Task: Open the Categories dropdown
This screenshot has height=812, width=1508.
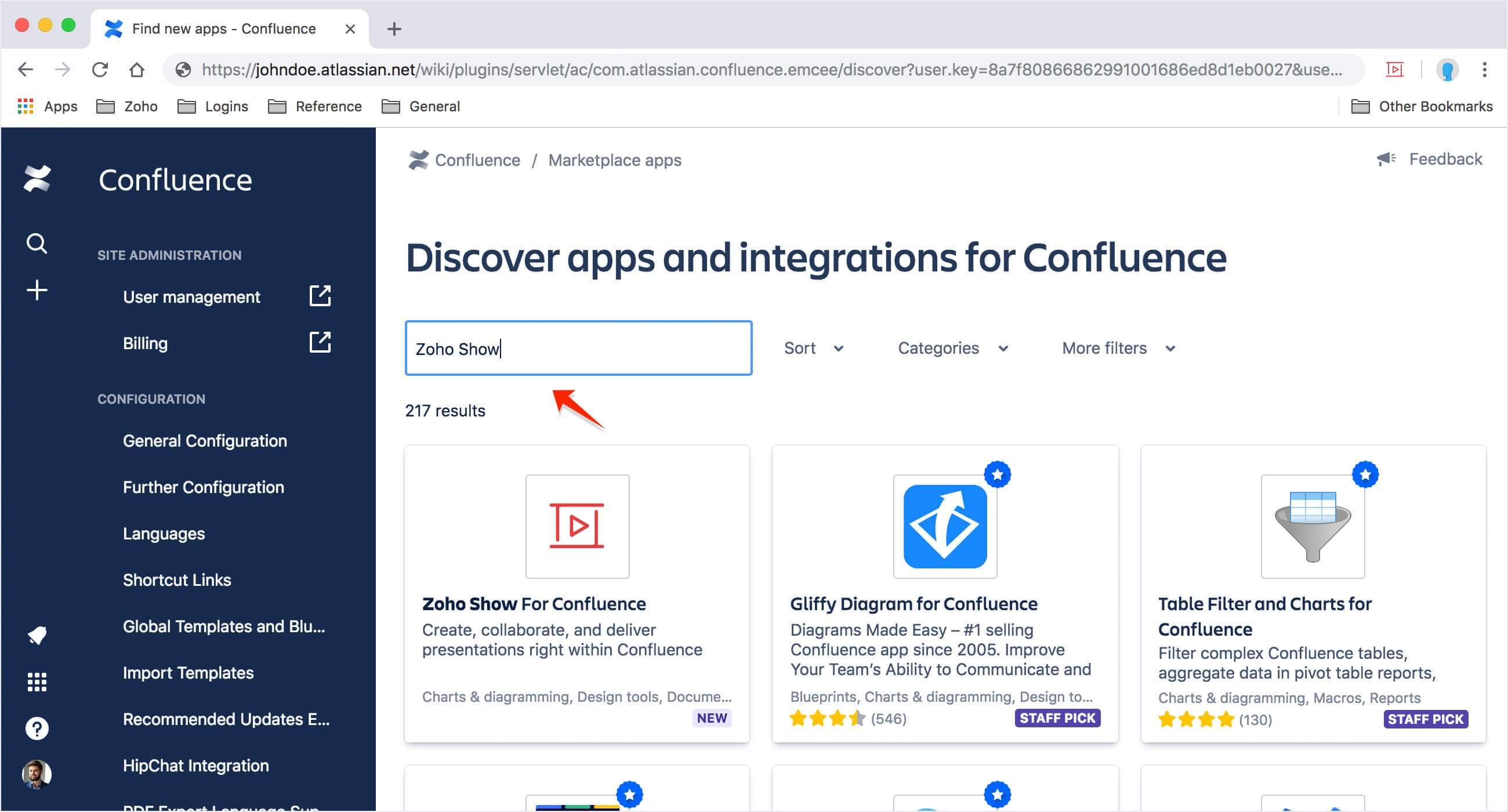Action: [952, 349]
